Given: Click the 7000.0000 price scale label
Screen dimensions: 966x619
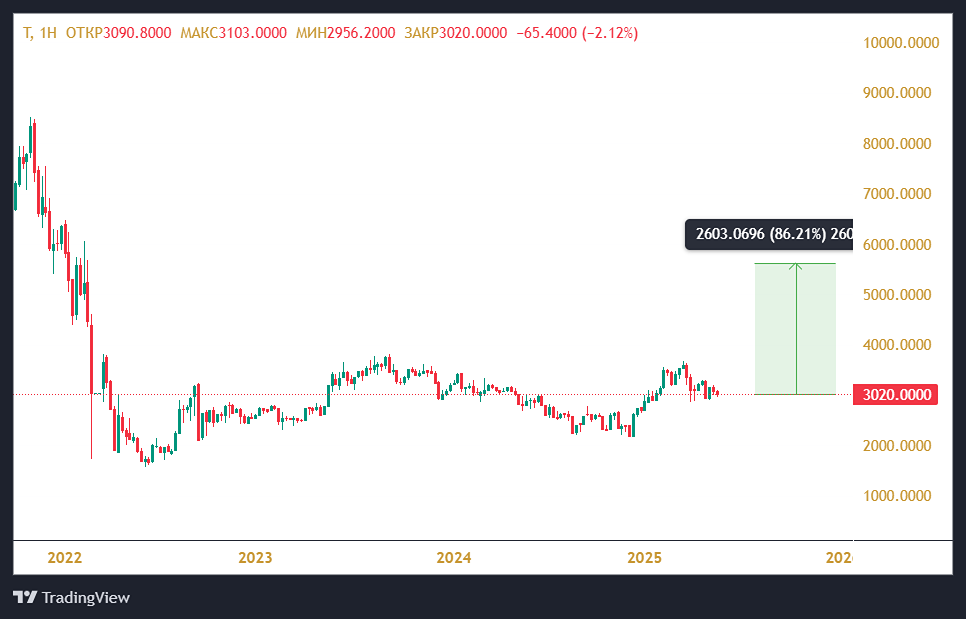Looking at the screenshot, I should click(x=898, y=194).
